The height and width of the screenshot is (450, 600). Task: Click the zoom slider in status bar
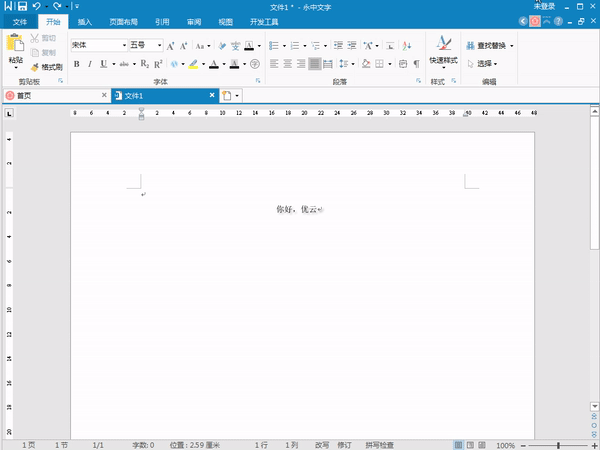click(555, 445)
